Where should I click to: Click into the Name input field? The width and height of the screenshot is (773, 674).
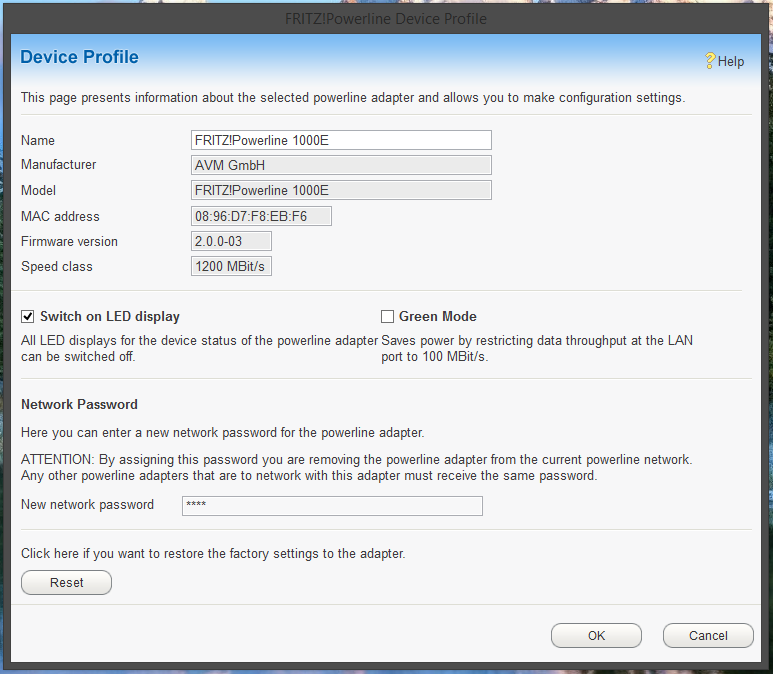tap(341, 140)
